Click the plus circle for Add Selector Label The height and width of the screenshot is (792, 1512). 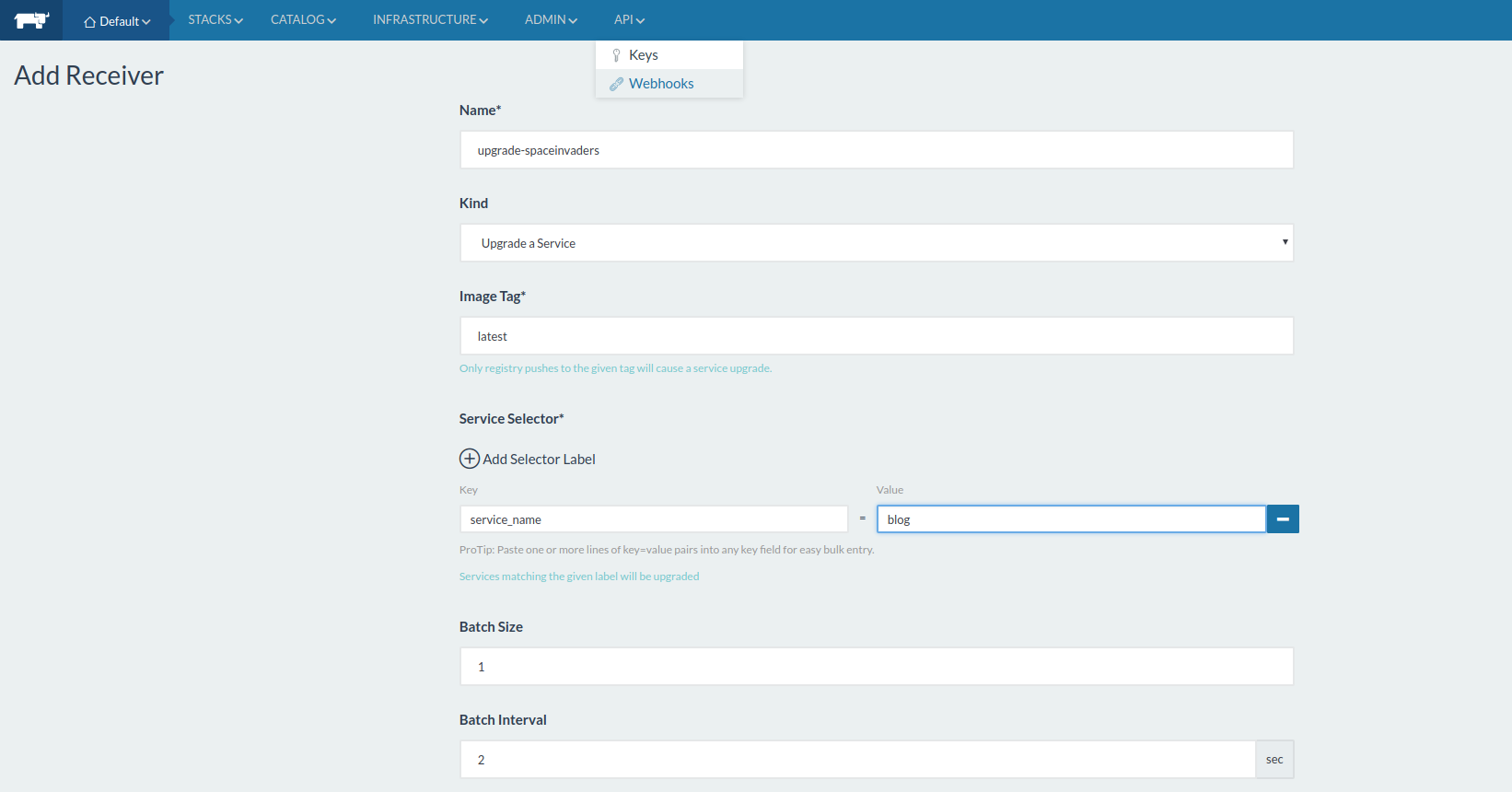(470, 459)
